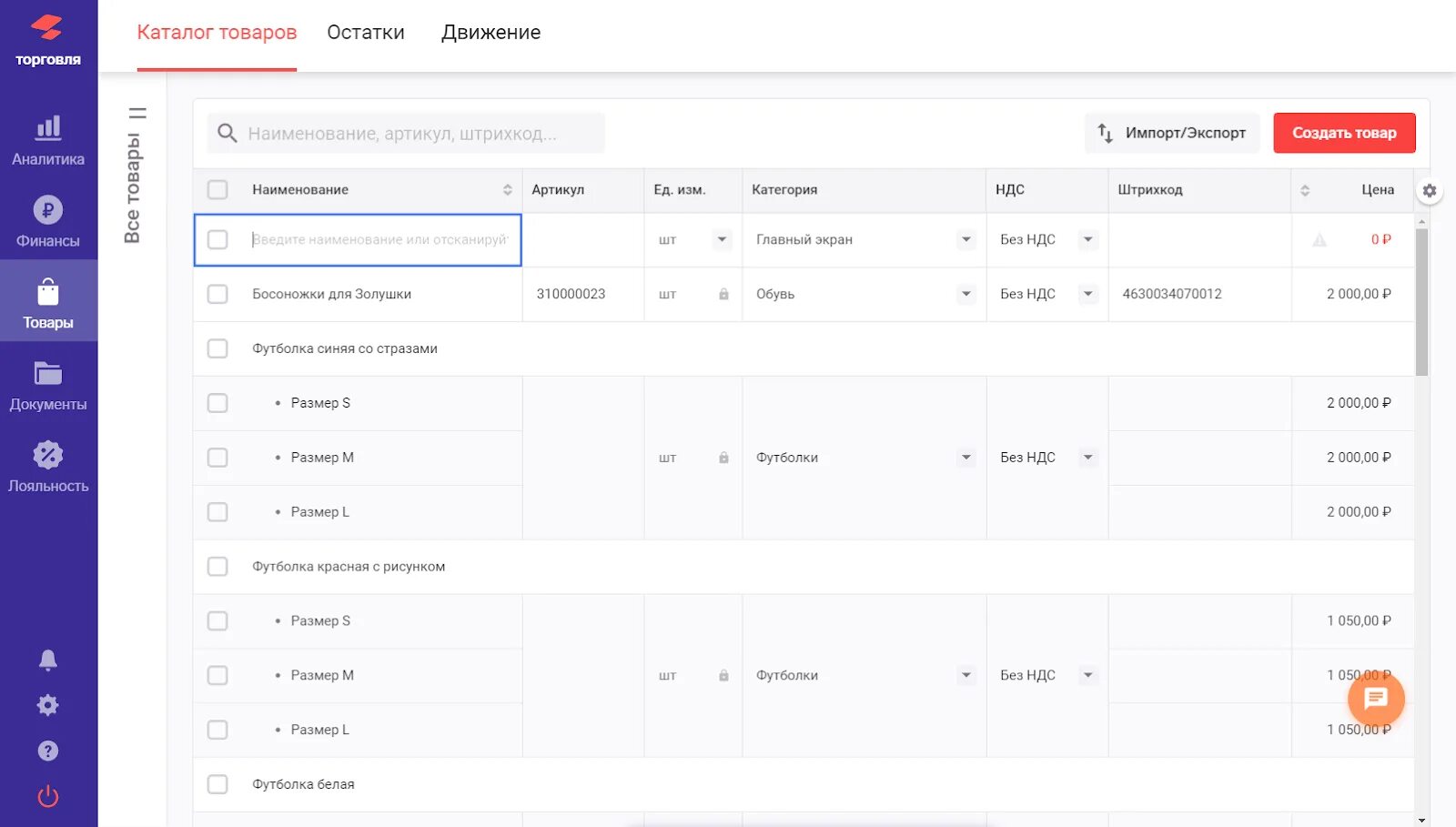Check the Босоножки для Золушки row
Viewport: 1456px width, 827px height.
(x=217, y=294)
